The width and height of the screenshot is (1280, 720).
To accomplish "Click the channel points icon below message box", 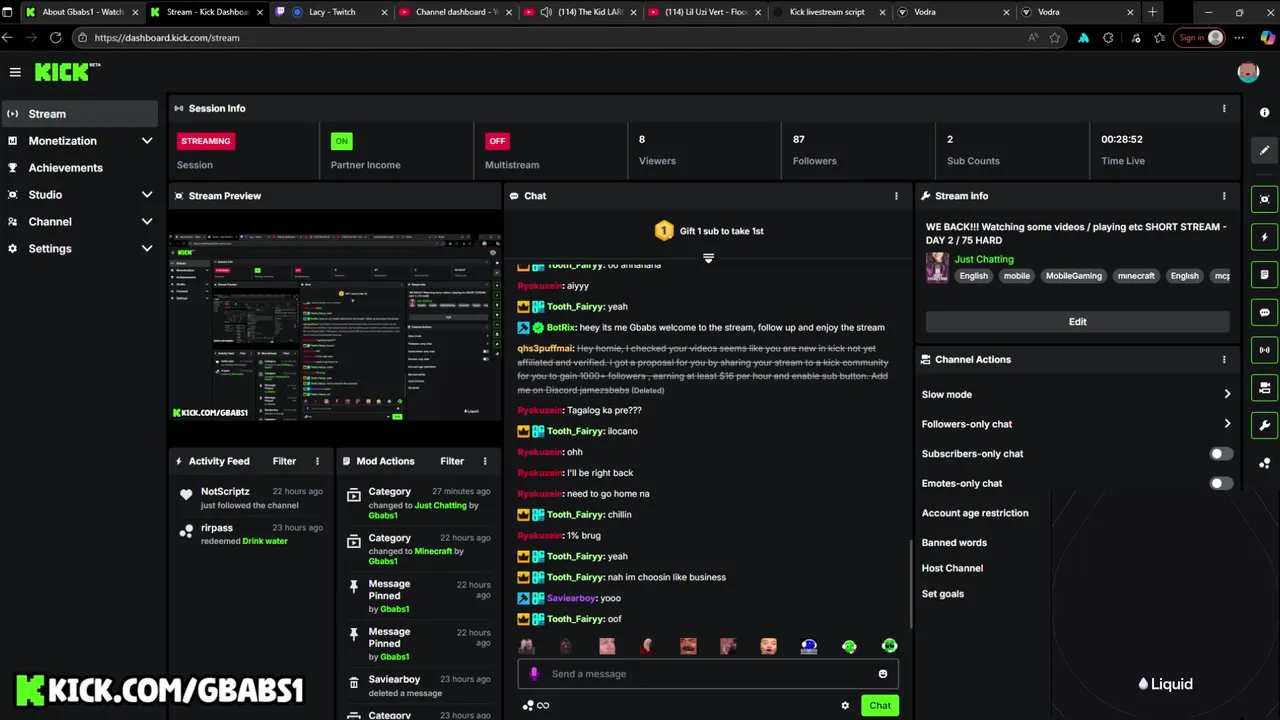I will [529, 705].
